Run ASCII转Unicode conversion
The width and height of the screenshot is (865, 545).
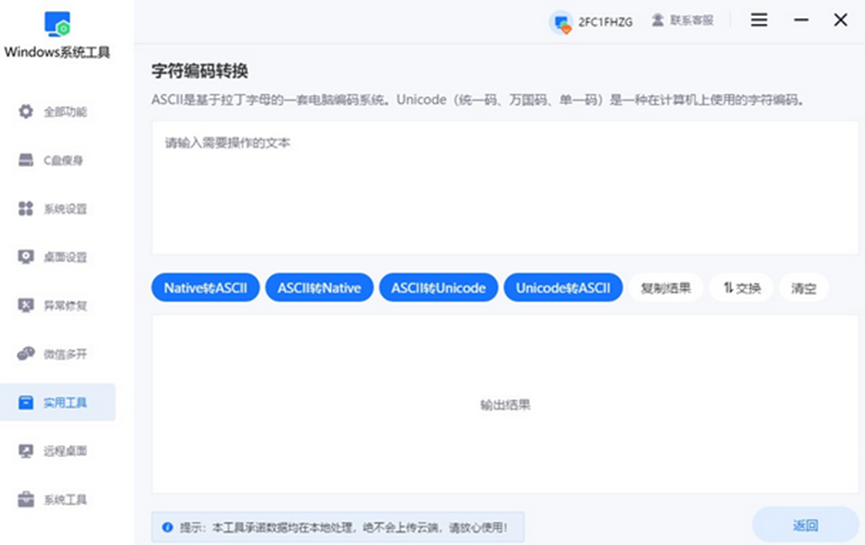(x=438, y=287)
